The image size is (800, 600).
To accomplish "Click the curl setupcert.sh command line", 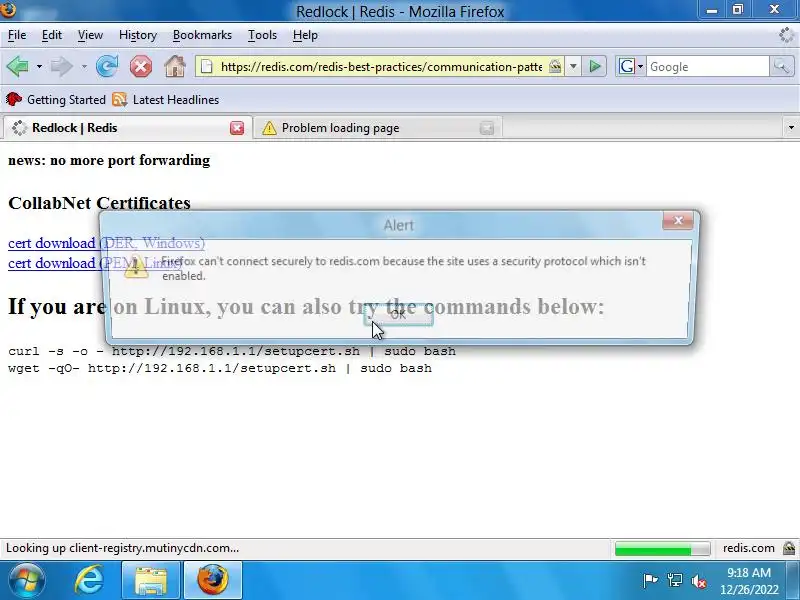I will [232, 351].
